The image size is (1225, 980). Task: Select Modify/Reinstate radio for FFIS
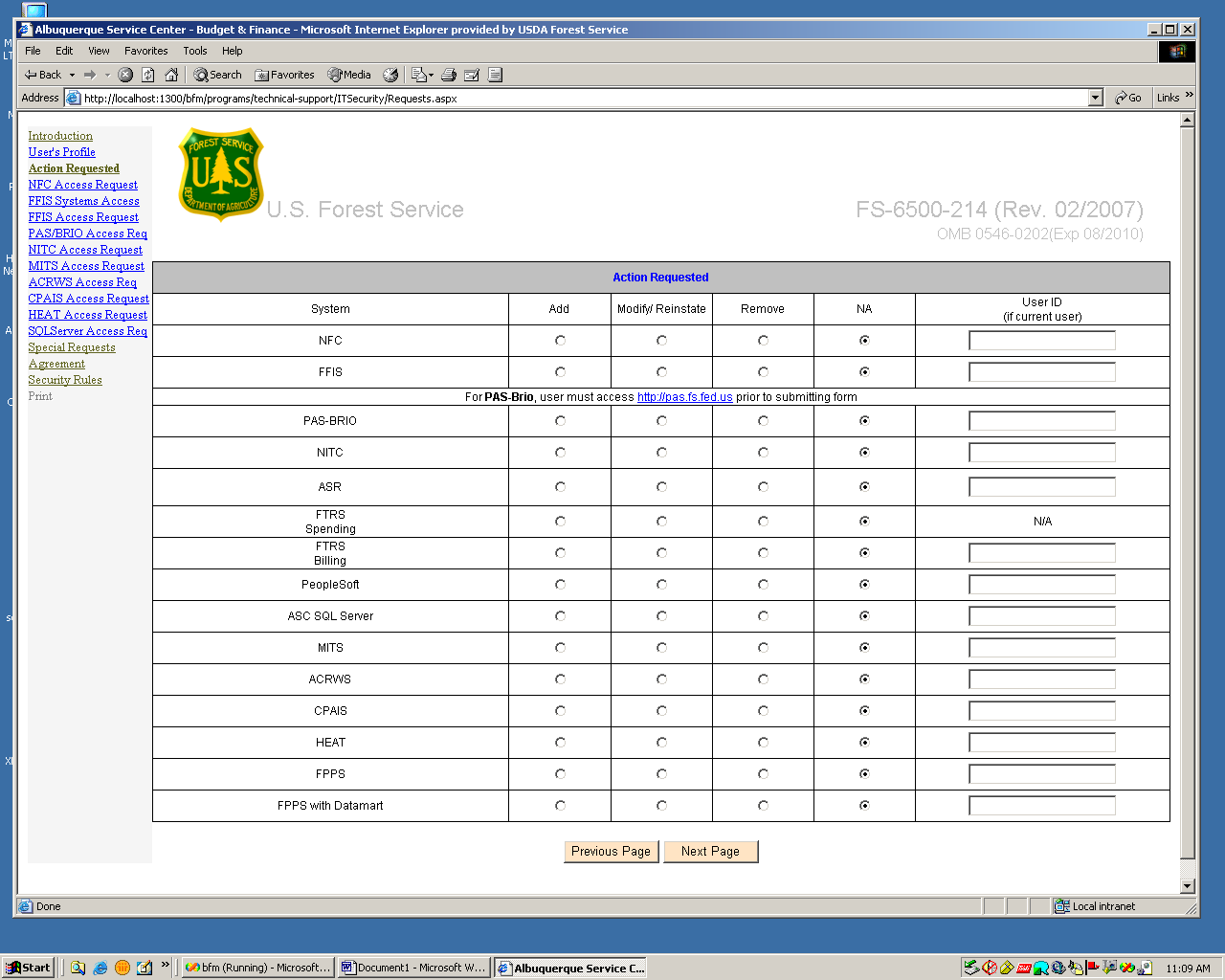point(661,372)
